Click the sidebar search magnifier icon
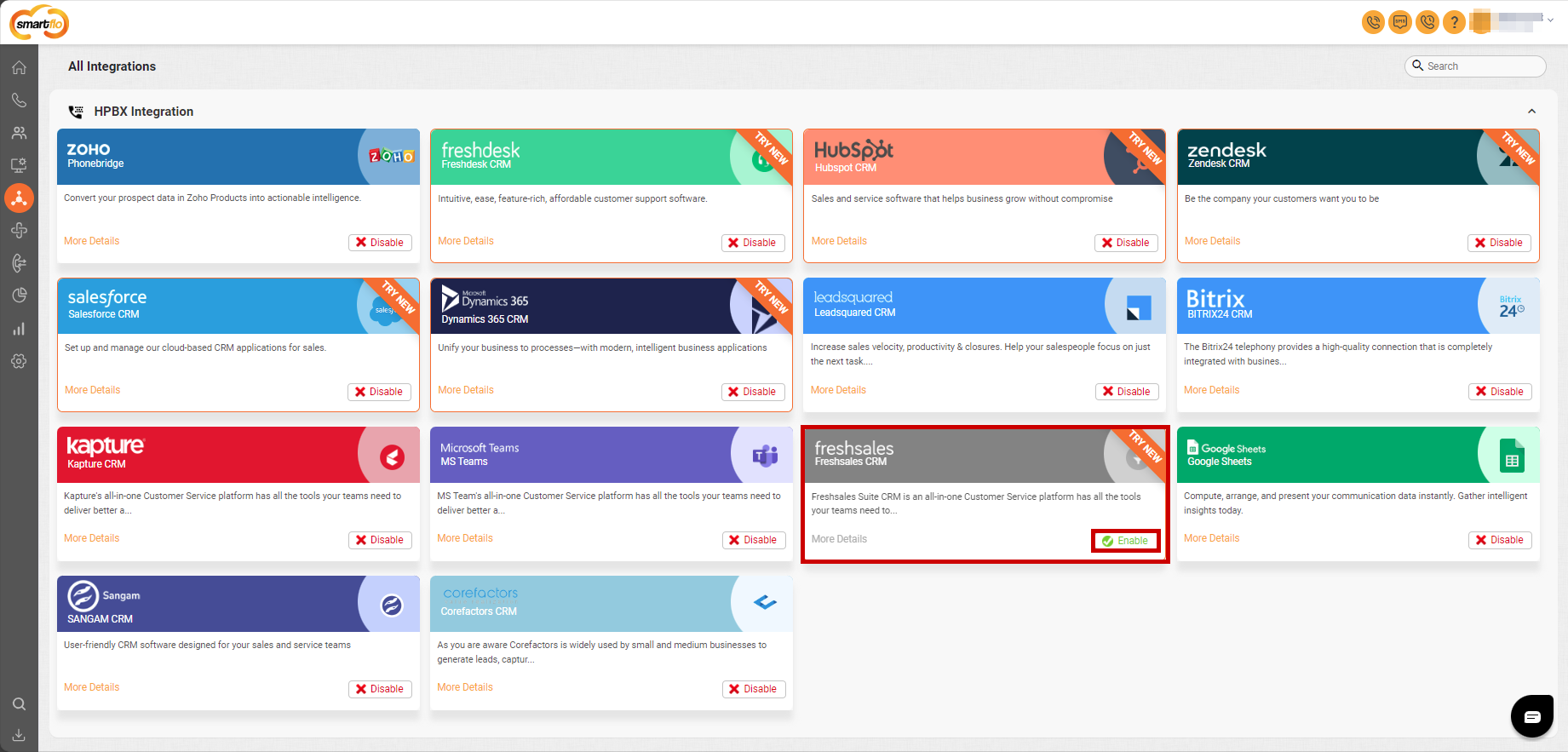Screen dimensions: 1568x752 click(x=19, y=704)
